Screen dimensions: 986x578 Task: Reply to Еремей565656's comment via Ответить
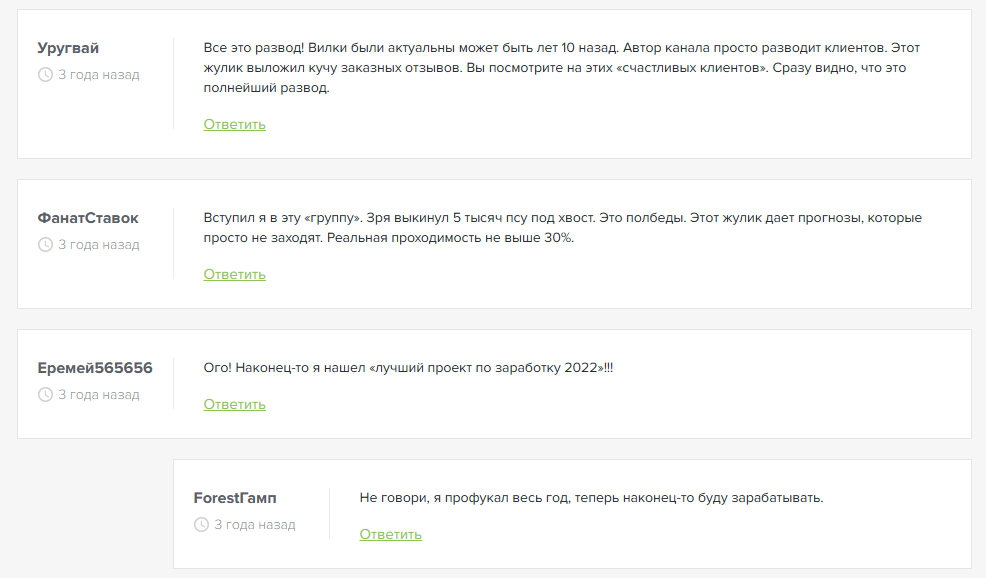coord(233,404)
